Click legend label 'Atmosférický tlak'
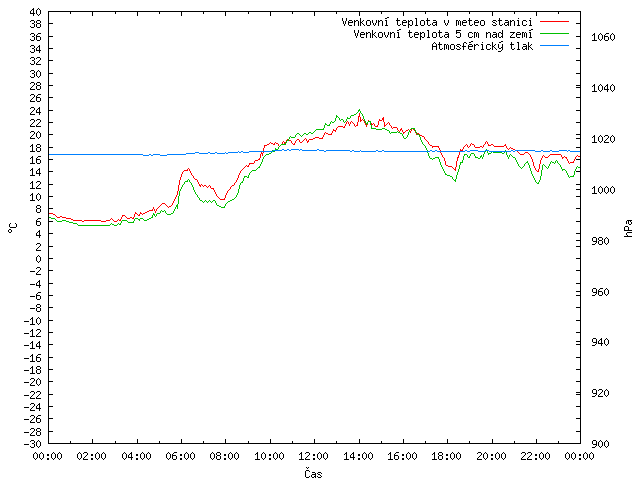This screenshot has height=480, width=640. coord(482,46)
